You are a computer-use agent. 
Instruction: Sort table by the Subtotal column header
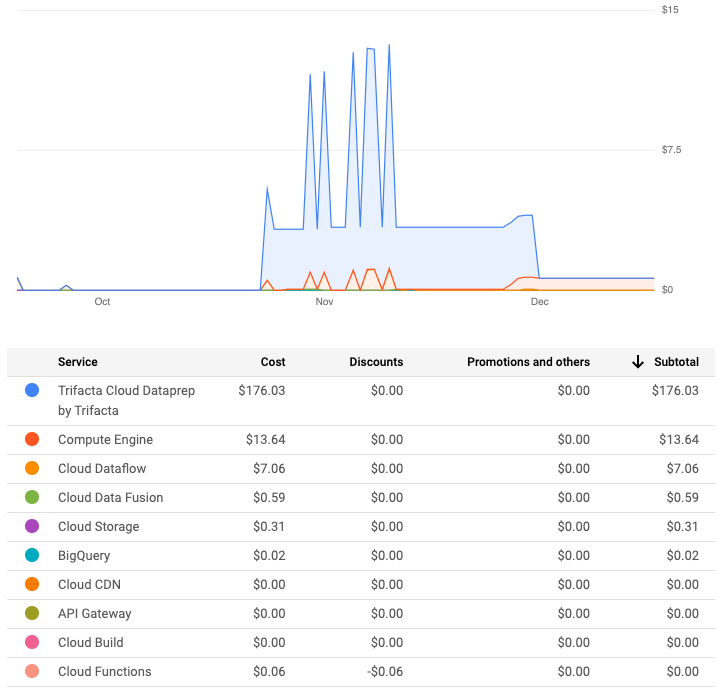click(676, 362)
